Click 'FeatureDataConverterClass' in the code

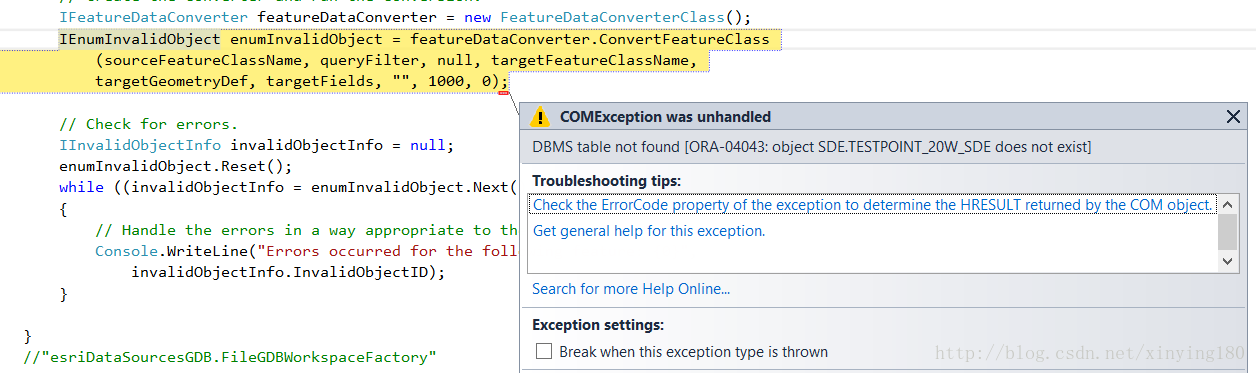(x=613, y=18)
